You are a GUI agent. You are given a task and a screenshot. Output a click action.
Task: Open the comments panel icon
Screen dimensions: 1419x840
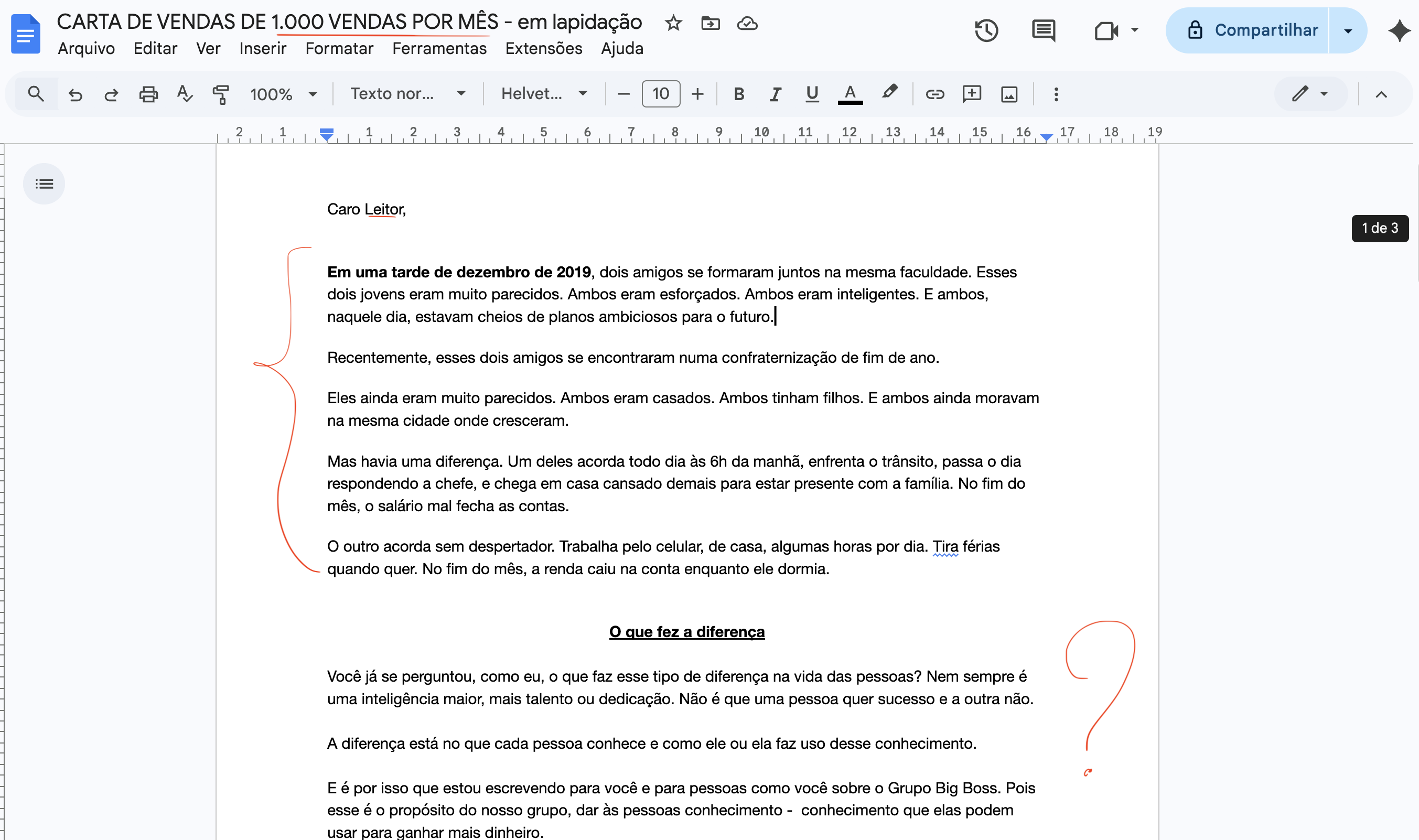point(1043,30)
